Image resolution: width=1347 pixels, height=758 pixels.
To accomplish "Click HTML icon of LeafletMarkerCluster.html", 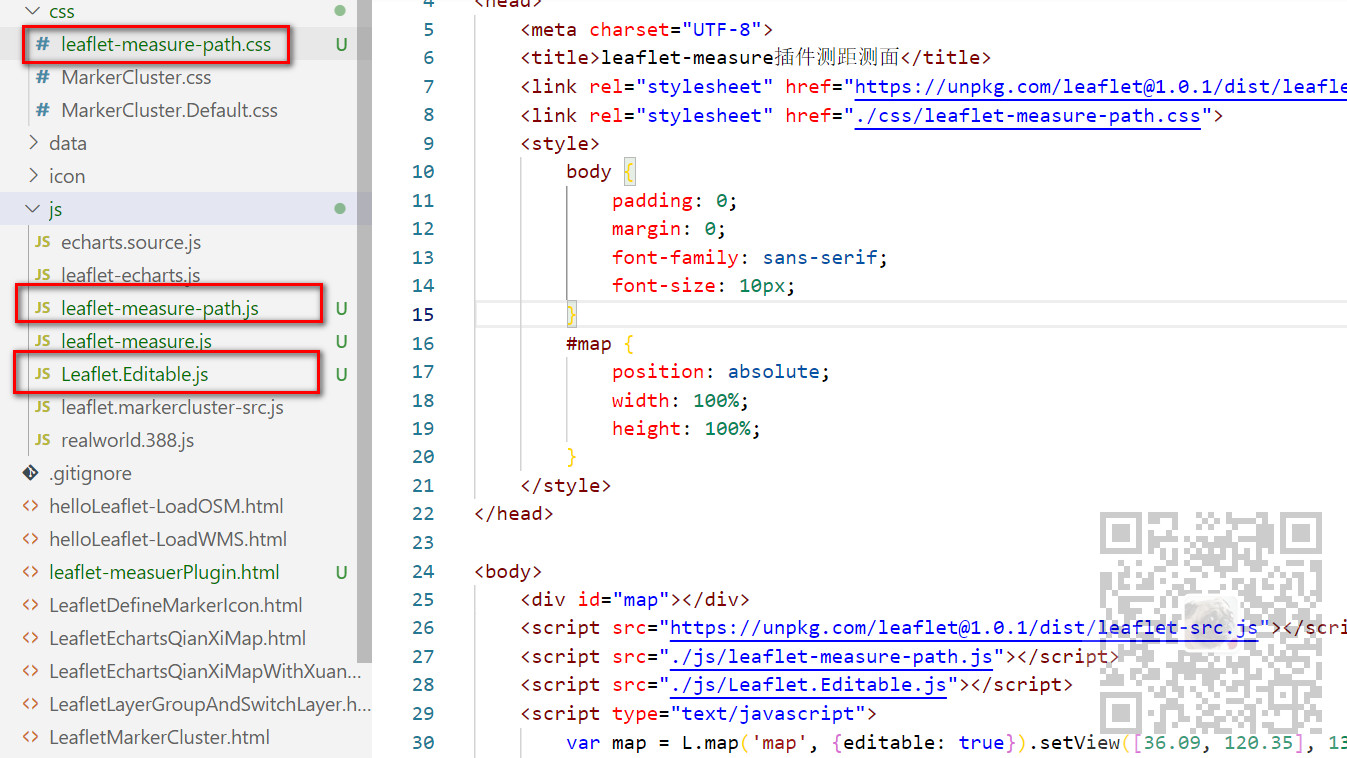I will point(30,737).
